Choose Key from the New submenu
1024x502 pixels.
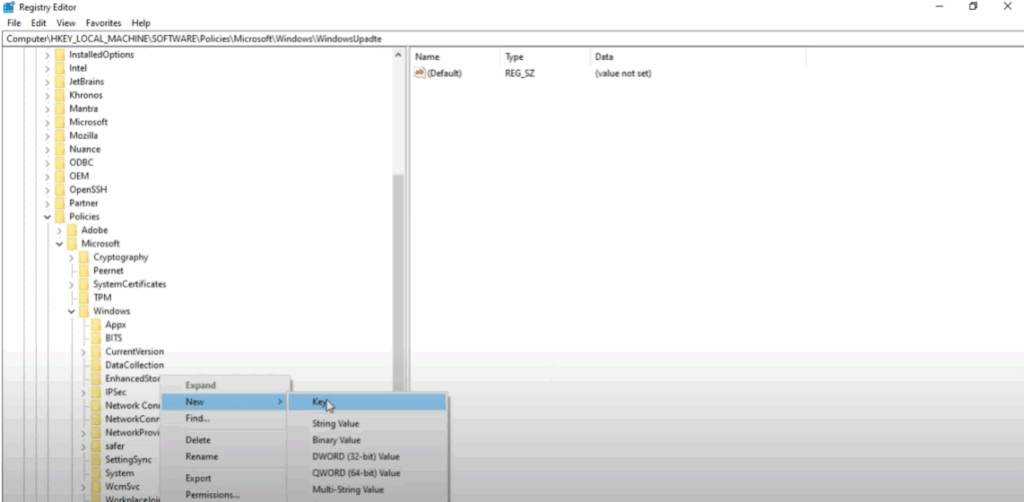[320, 402]
